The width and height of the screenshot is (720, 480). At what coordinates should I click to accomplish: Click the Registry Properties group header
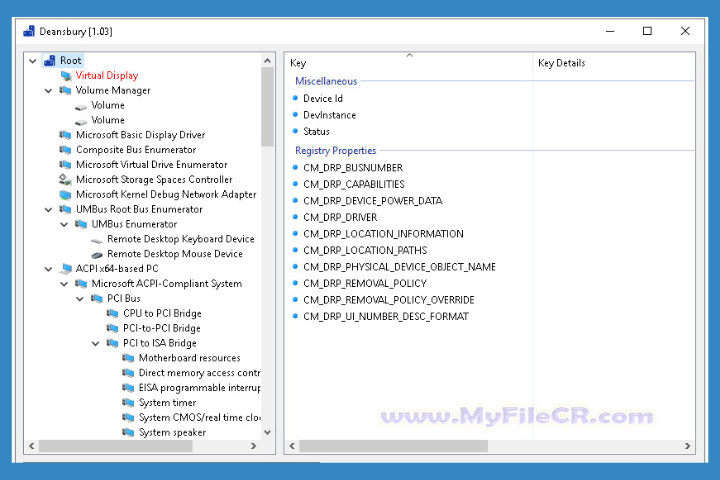[x=335, y=151]
